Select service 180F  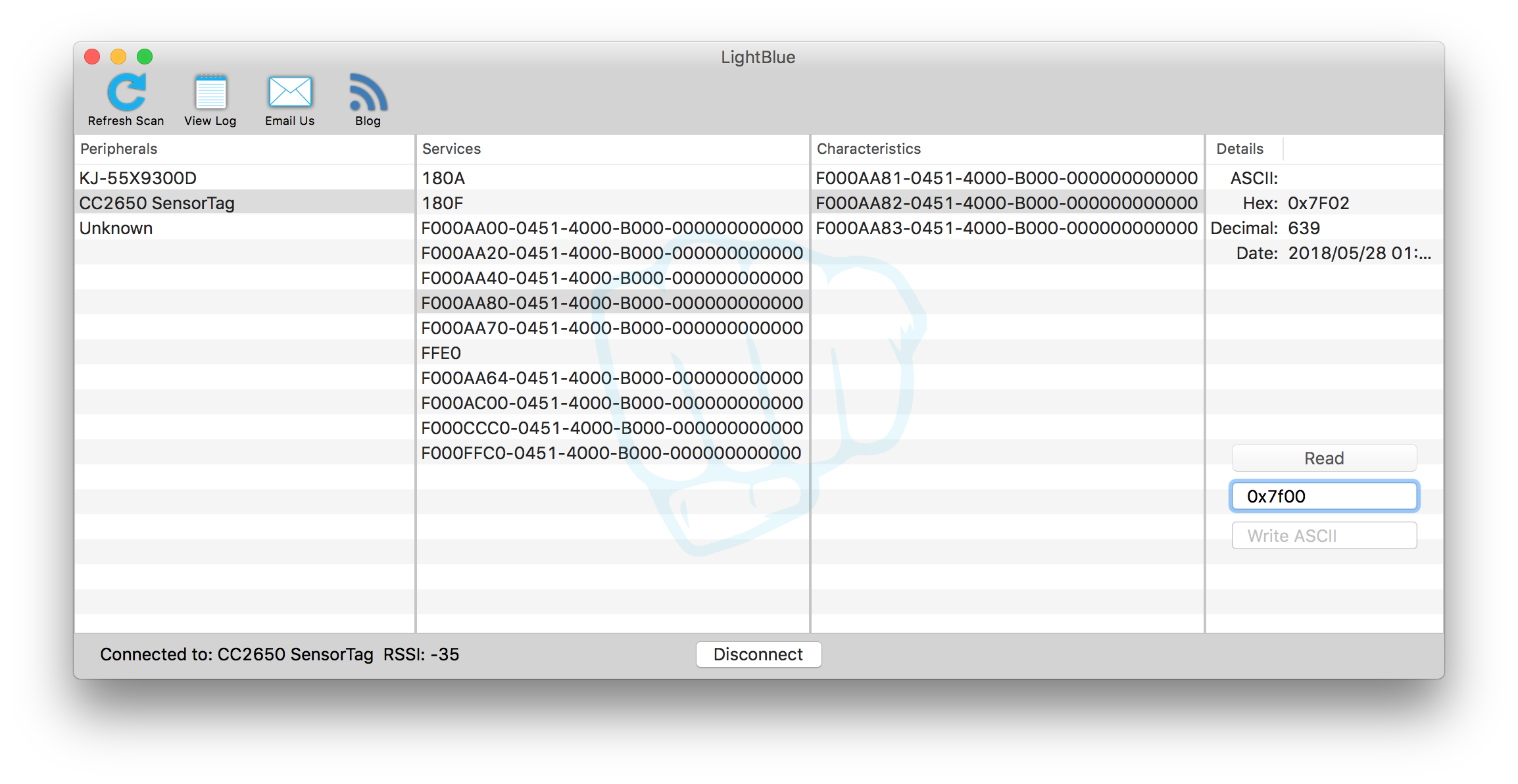tap(612, 203)
